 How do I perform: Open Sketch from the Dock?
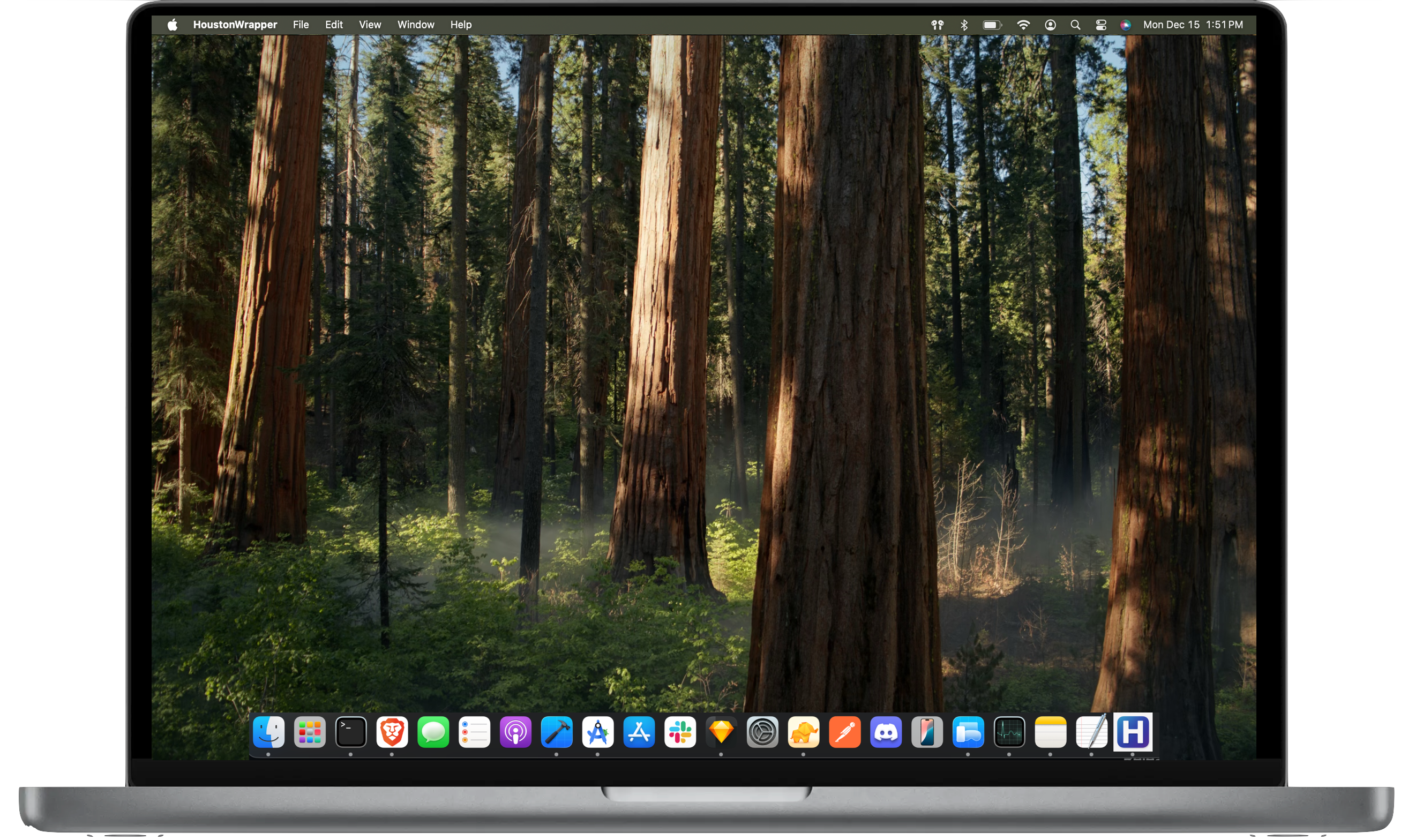point(722,732)
